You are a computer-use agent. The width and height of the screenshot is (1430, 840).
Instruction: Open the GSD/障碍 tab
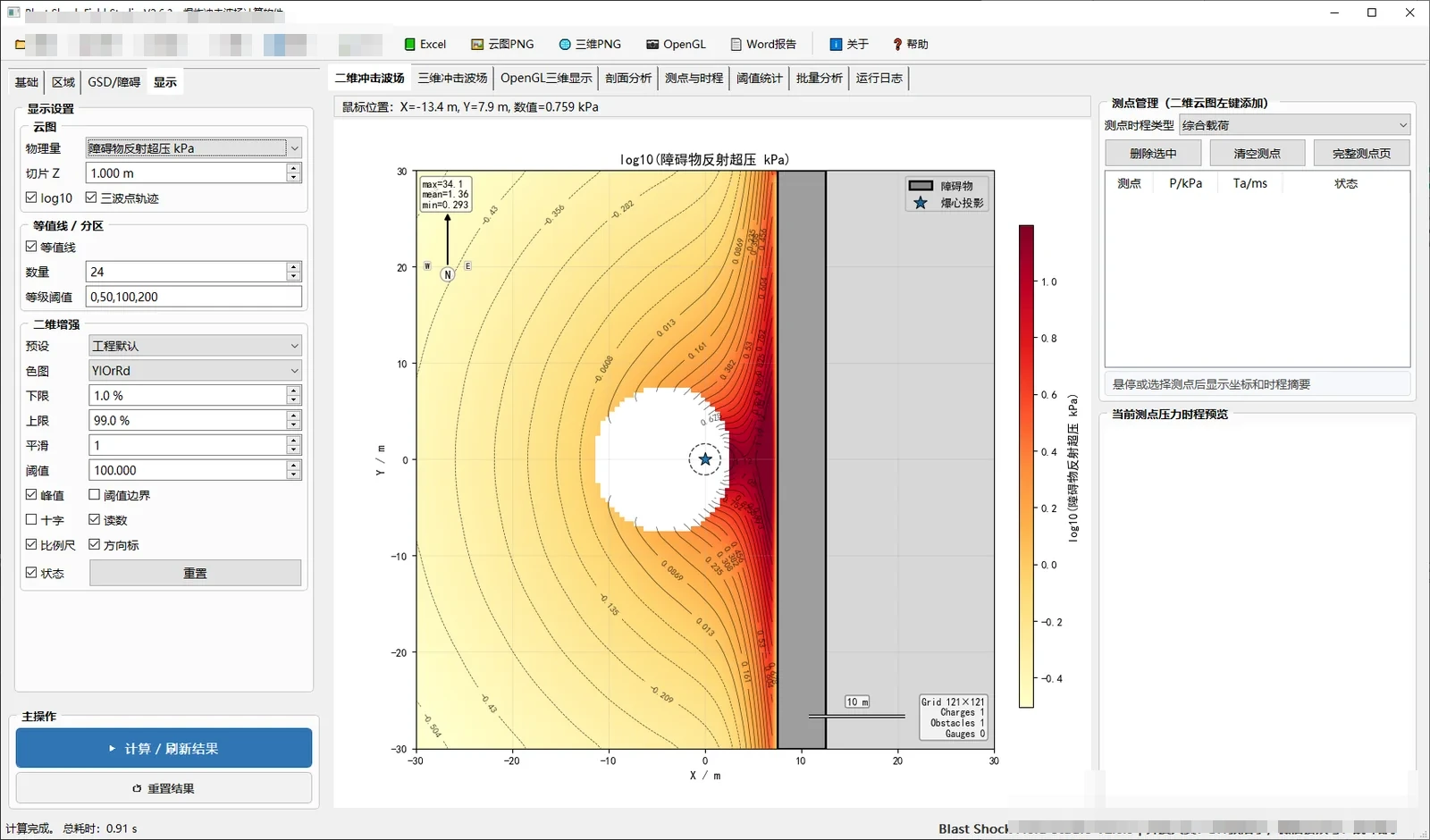[114, 82]
